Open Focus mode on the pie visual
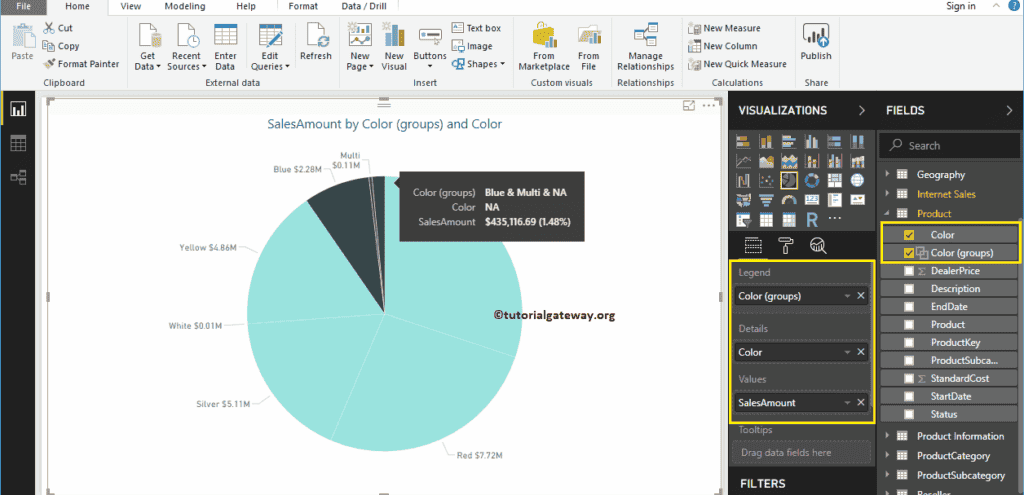 [688, 105]
